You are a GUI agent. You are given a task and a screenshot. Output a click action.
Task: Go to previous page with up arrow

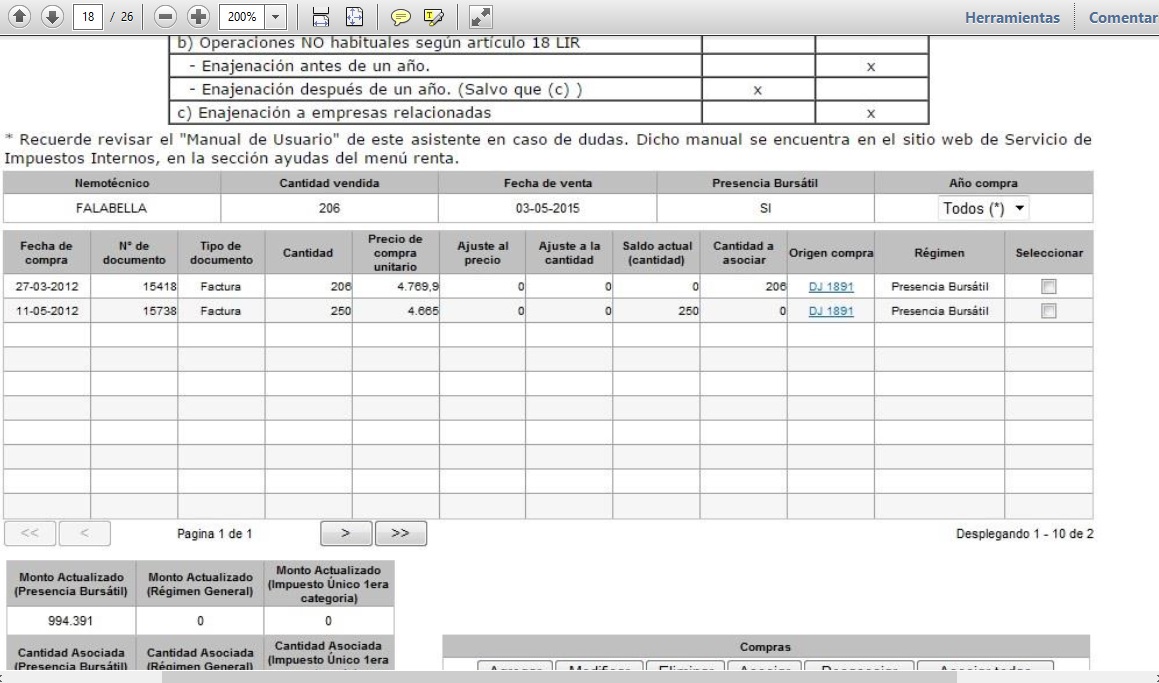click(19, 16)
